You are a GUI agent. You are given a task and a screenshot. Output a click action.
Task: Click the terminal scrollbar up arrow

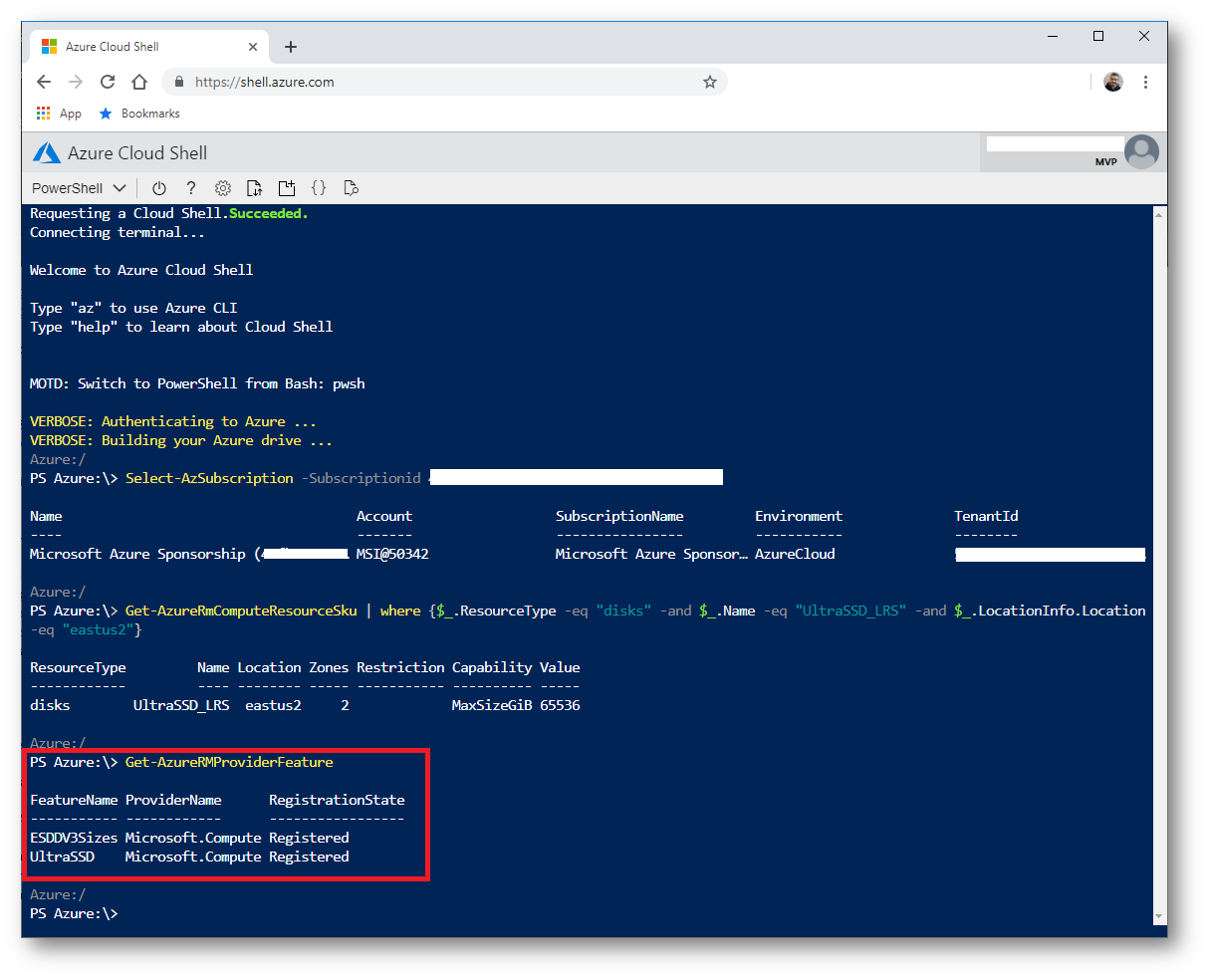(x=1159, y=214)
